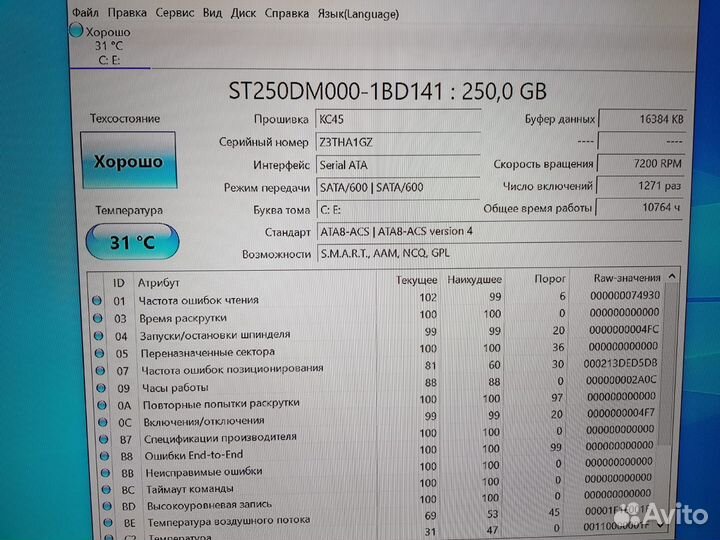This screenshot has width=720, height=540.
Task: Select row Повторные попытки раскрутки
Action: [376, 401]
